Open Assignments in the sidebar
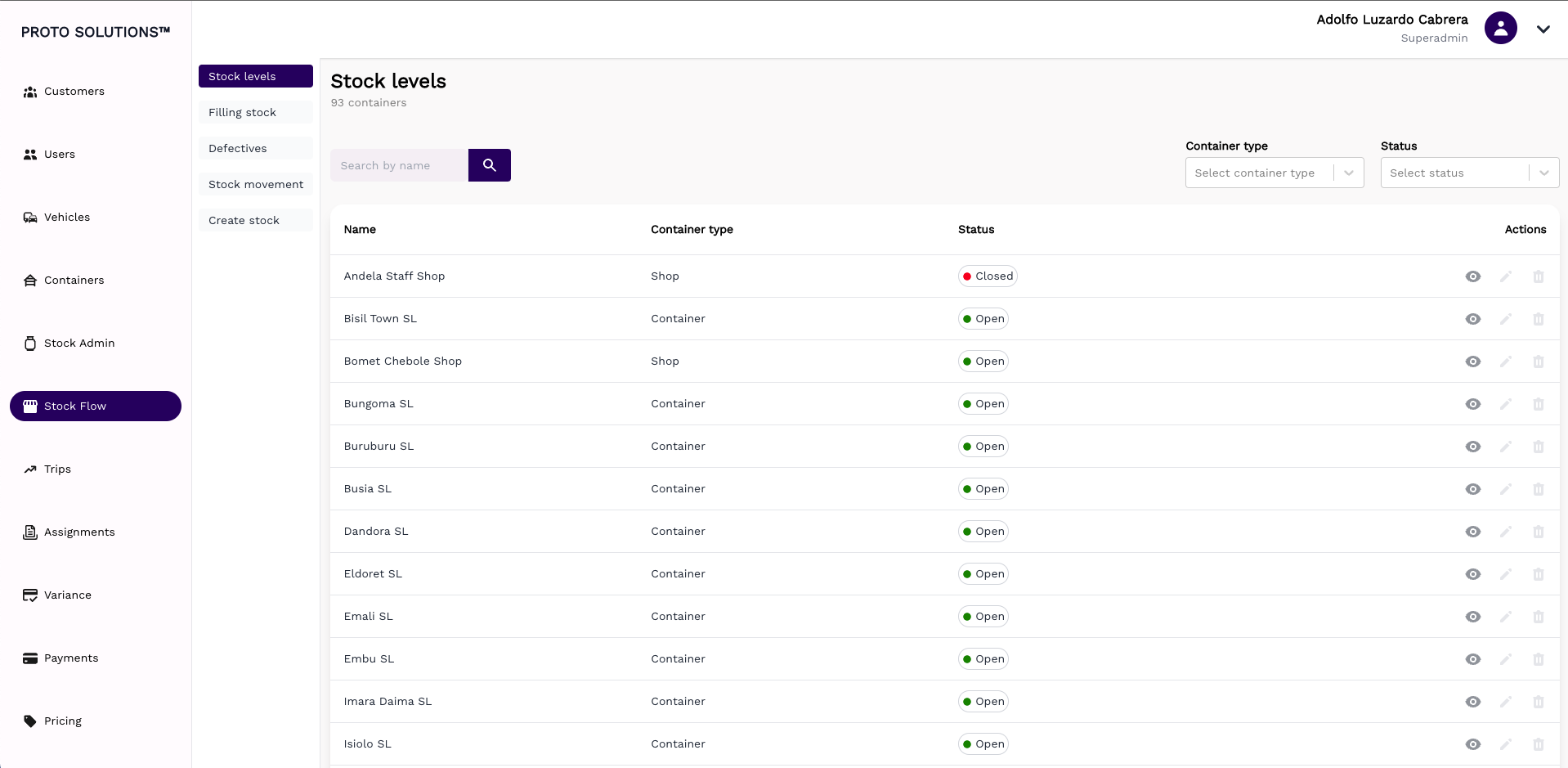 pyautogui.click(x=96, y=532)
